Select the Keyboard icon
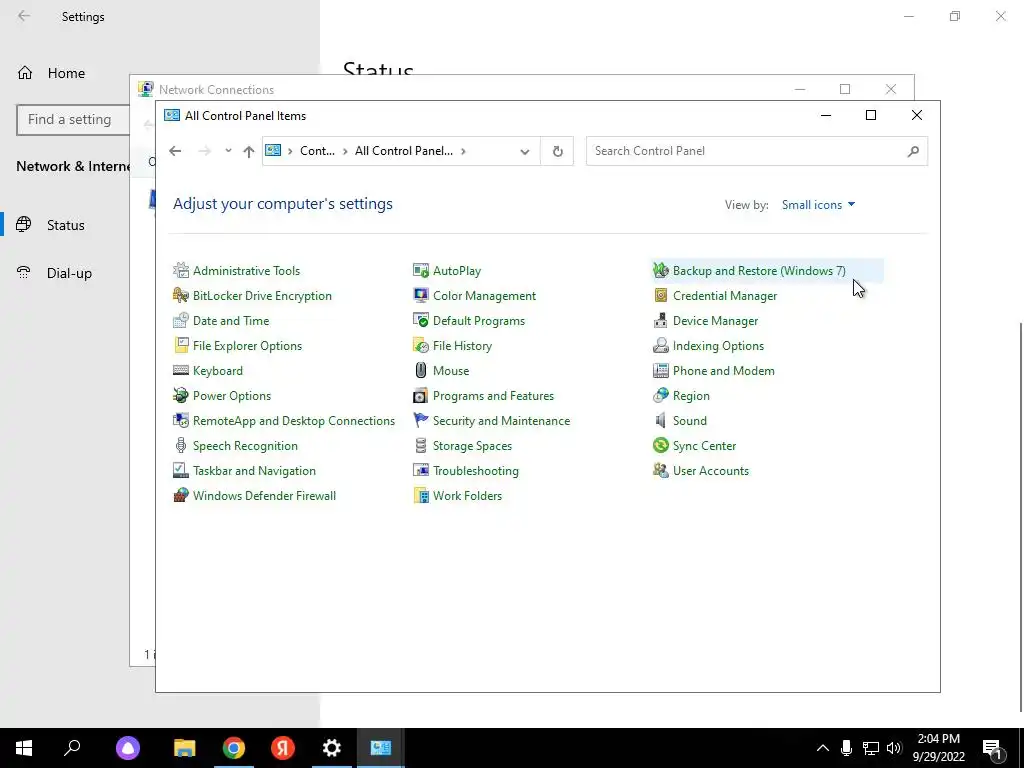This screenshot has width=1024, height=768. point(181,370)
